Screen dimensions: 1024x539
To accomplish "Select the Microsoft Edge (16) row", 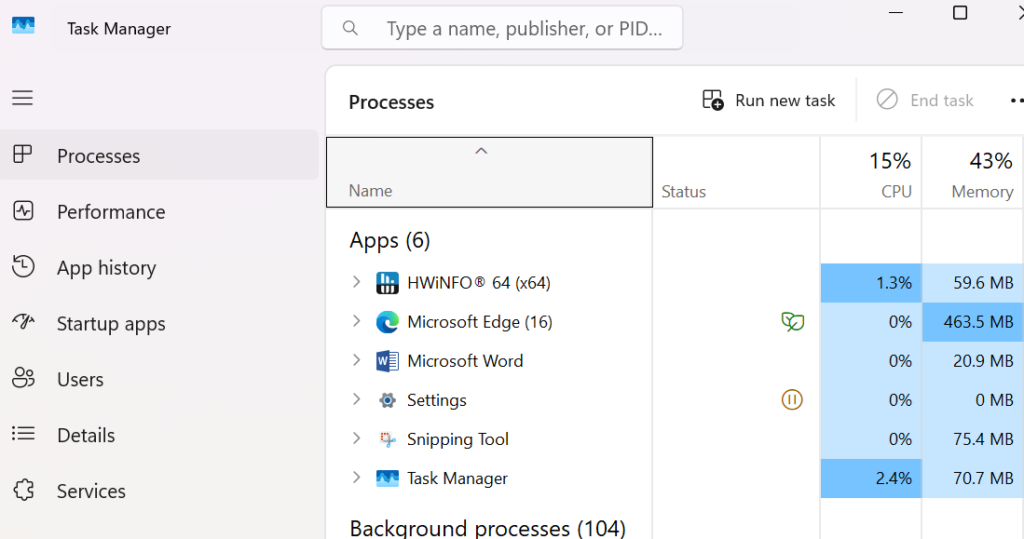I will point(675,322).
